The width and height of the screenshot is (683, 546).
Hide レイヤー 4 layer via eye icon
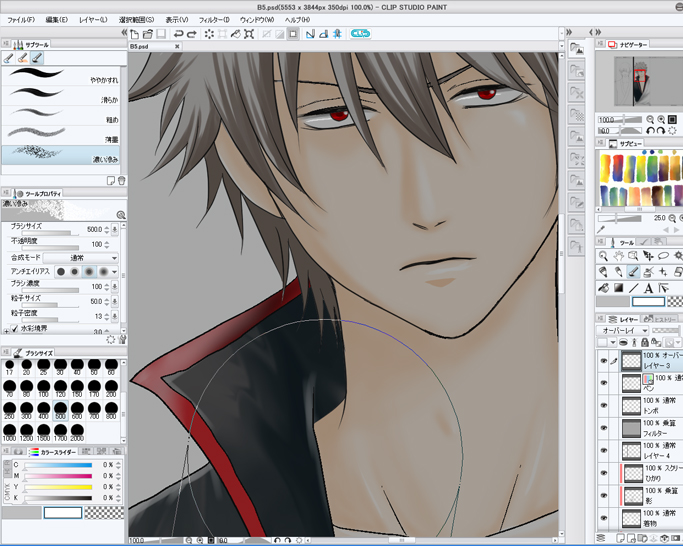(x=604, y=451)
